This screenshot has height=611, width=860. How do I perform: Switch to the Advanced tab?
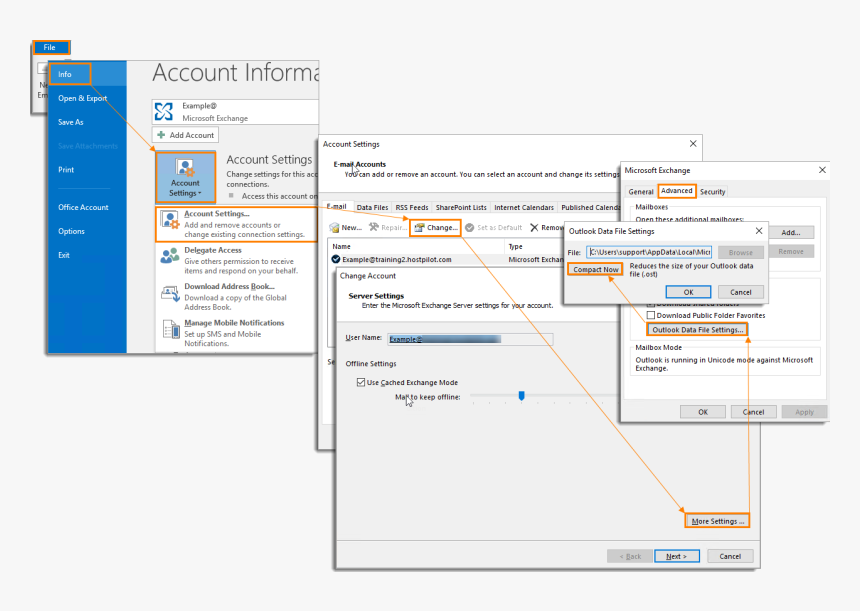pos(676,191)
